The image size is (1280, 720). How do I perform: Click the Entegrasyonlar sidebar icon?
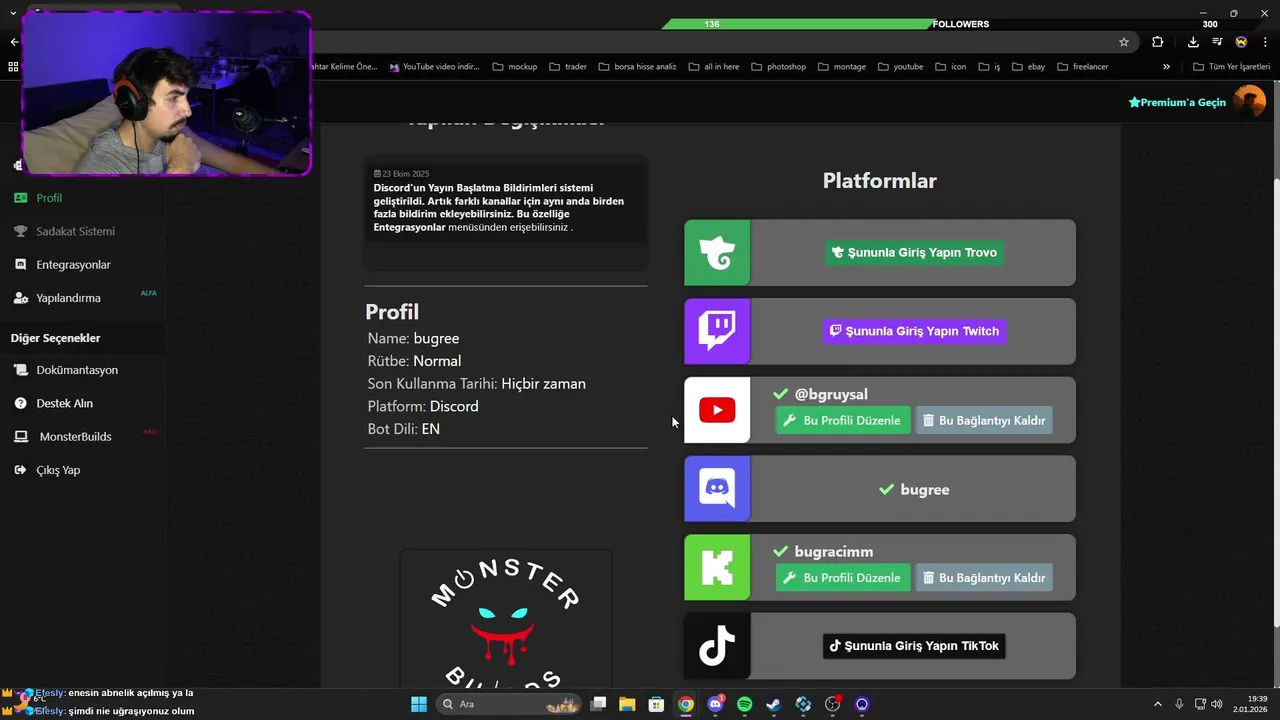coord(20,265)
